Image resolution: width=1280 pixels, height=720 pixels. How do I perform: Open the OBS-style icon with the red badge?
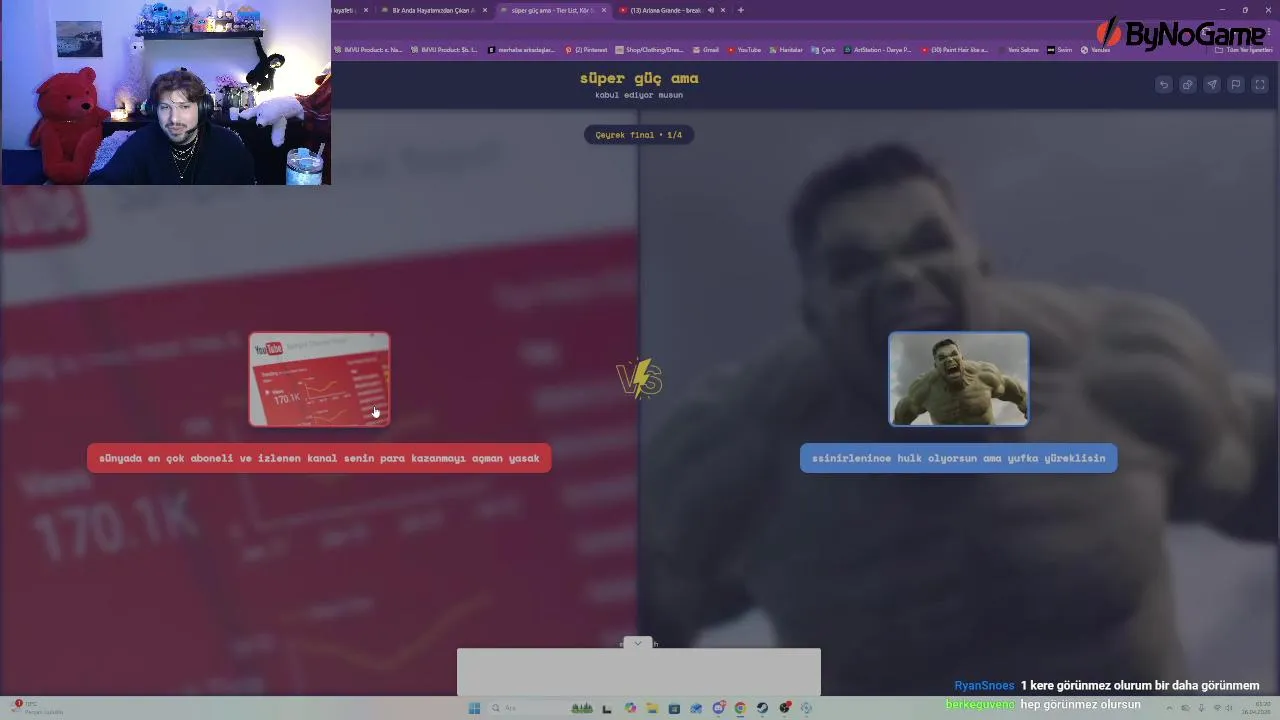point(785,708)
